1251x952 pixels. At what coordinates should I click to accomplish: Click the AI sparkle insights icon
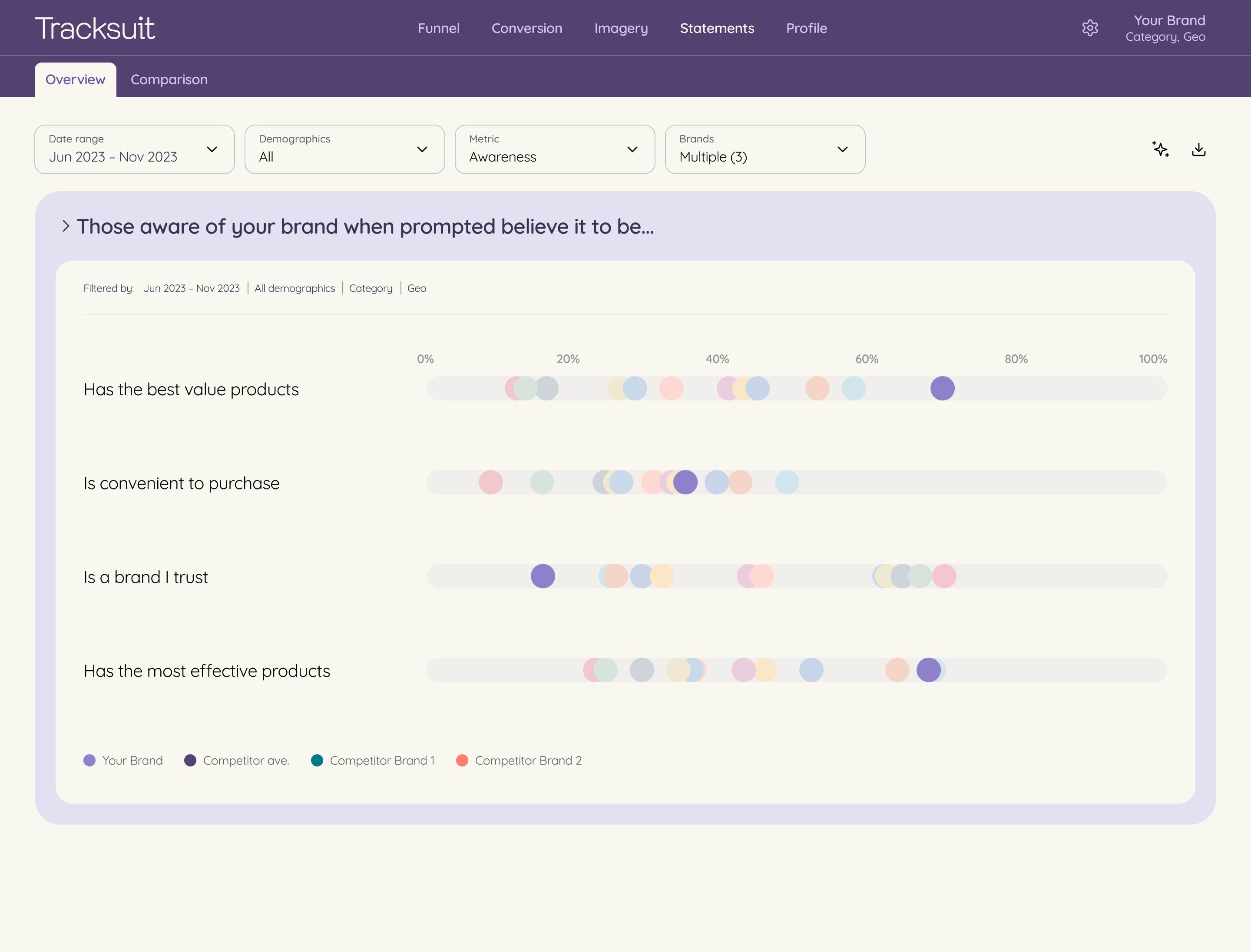click(x=1160, y=149)
